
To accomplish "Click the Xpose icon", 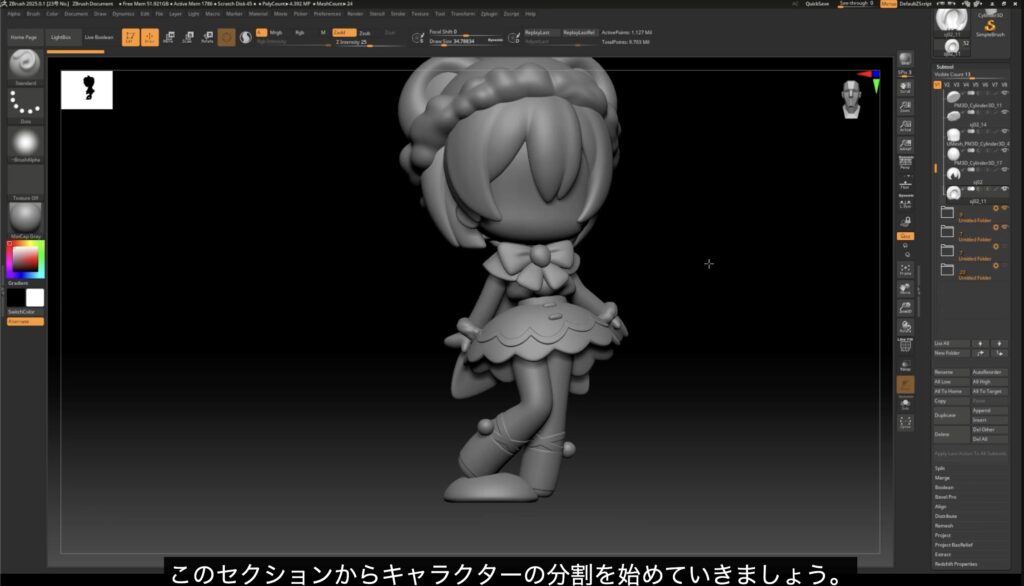I will 905,423.
